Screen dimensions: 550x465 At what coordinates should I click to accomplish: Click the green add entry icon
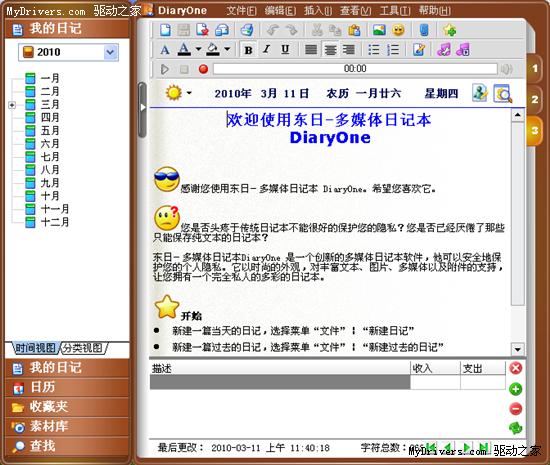point(515,389)
